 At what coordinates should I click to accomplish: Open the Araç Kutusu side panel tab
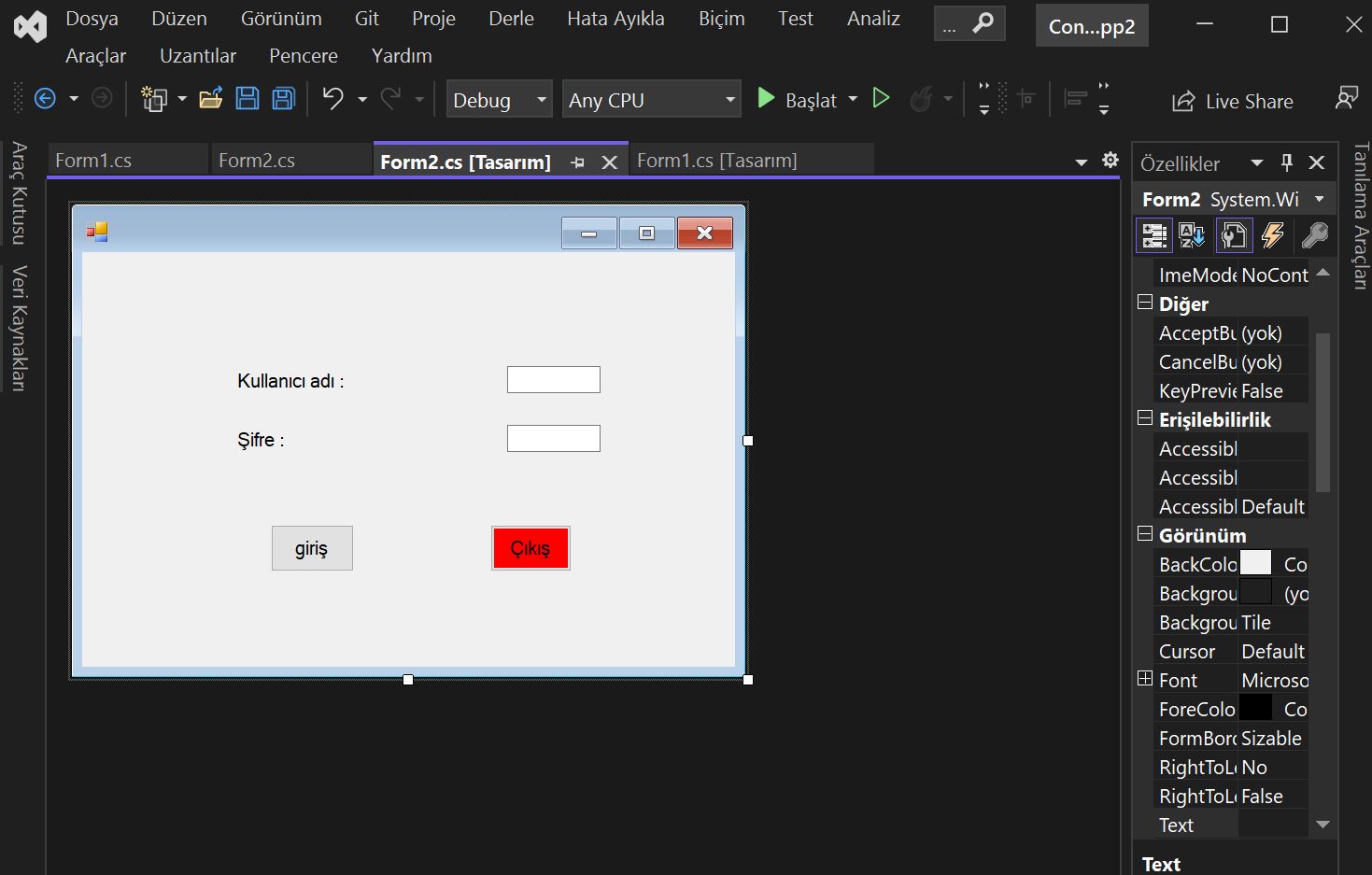pyautogui.click(x=20, y=192)
